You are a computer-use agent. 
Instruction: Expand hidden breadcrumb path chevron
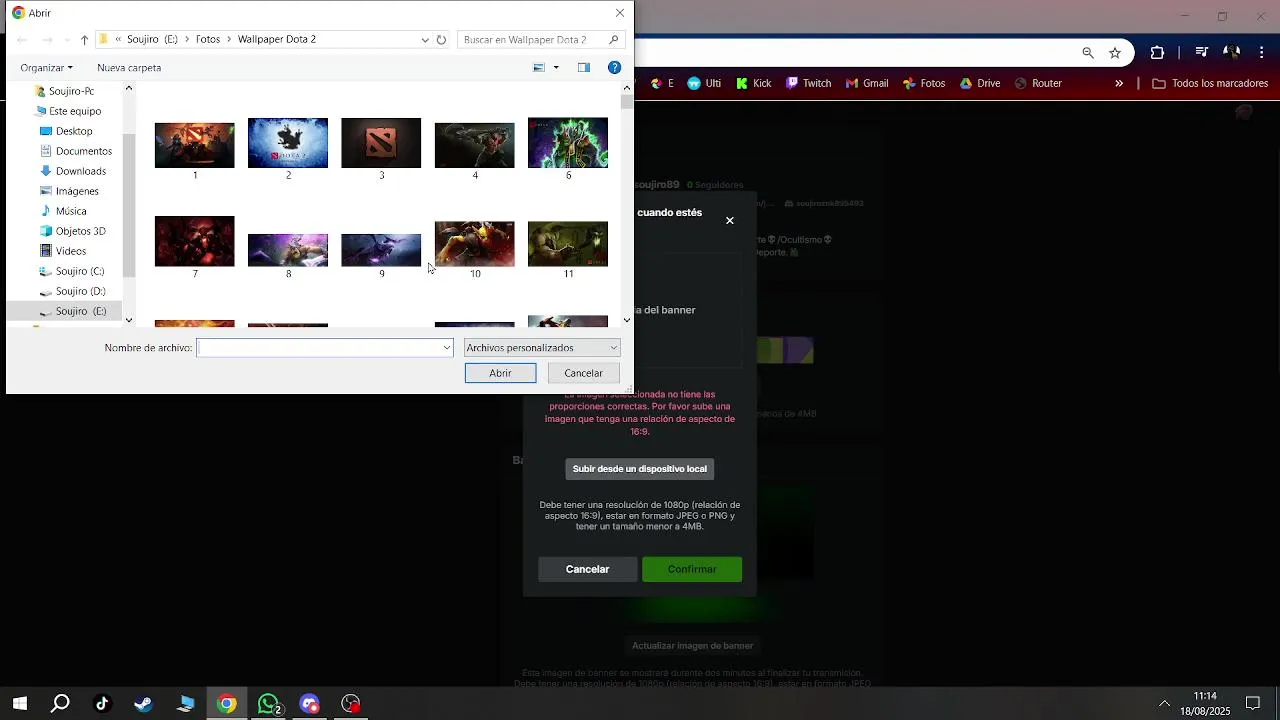click(x=119, y=40)
